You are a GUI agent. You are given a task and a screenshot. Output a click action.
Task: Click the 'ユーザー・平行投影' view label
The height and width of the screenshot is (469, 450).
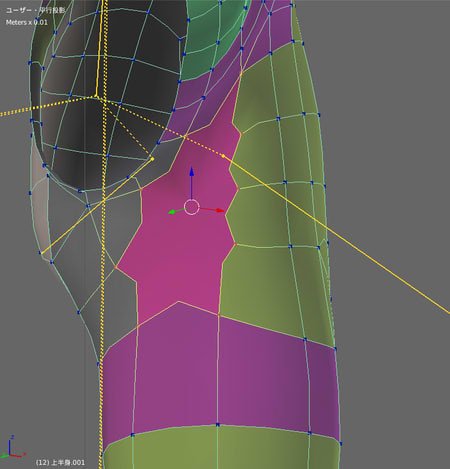point(35,10)
